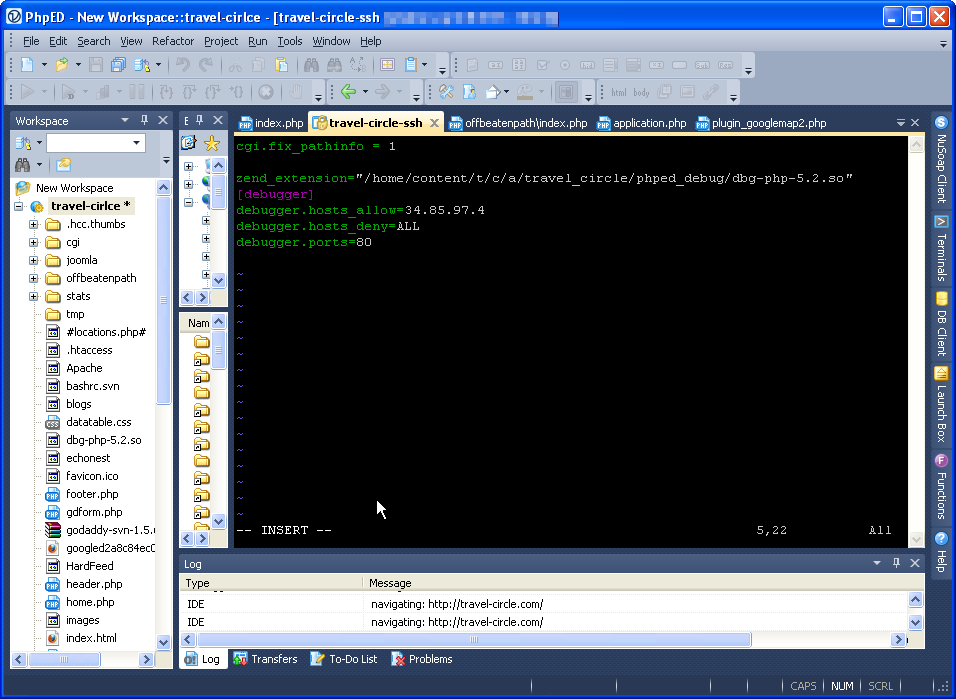The image size is (956, 699).
Task: Open the Terminals side panel
Action: (x=941, y=249)
